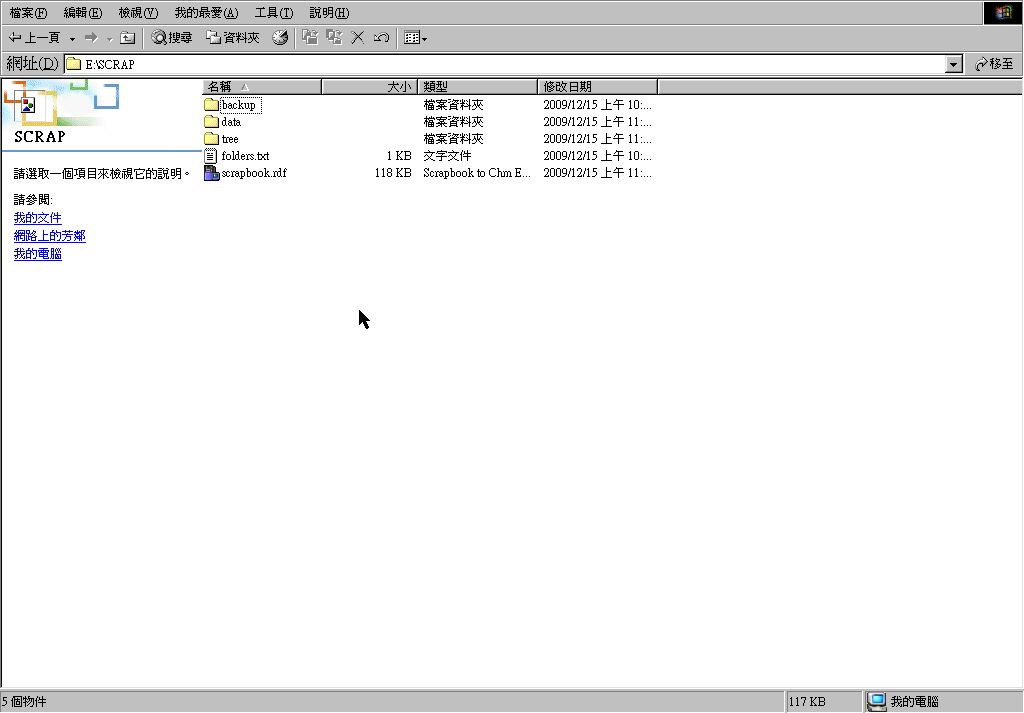The image size is (1024, 713).
Task: Click the Scrapbook to Chm type cell
Action: point(477,172)
